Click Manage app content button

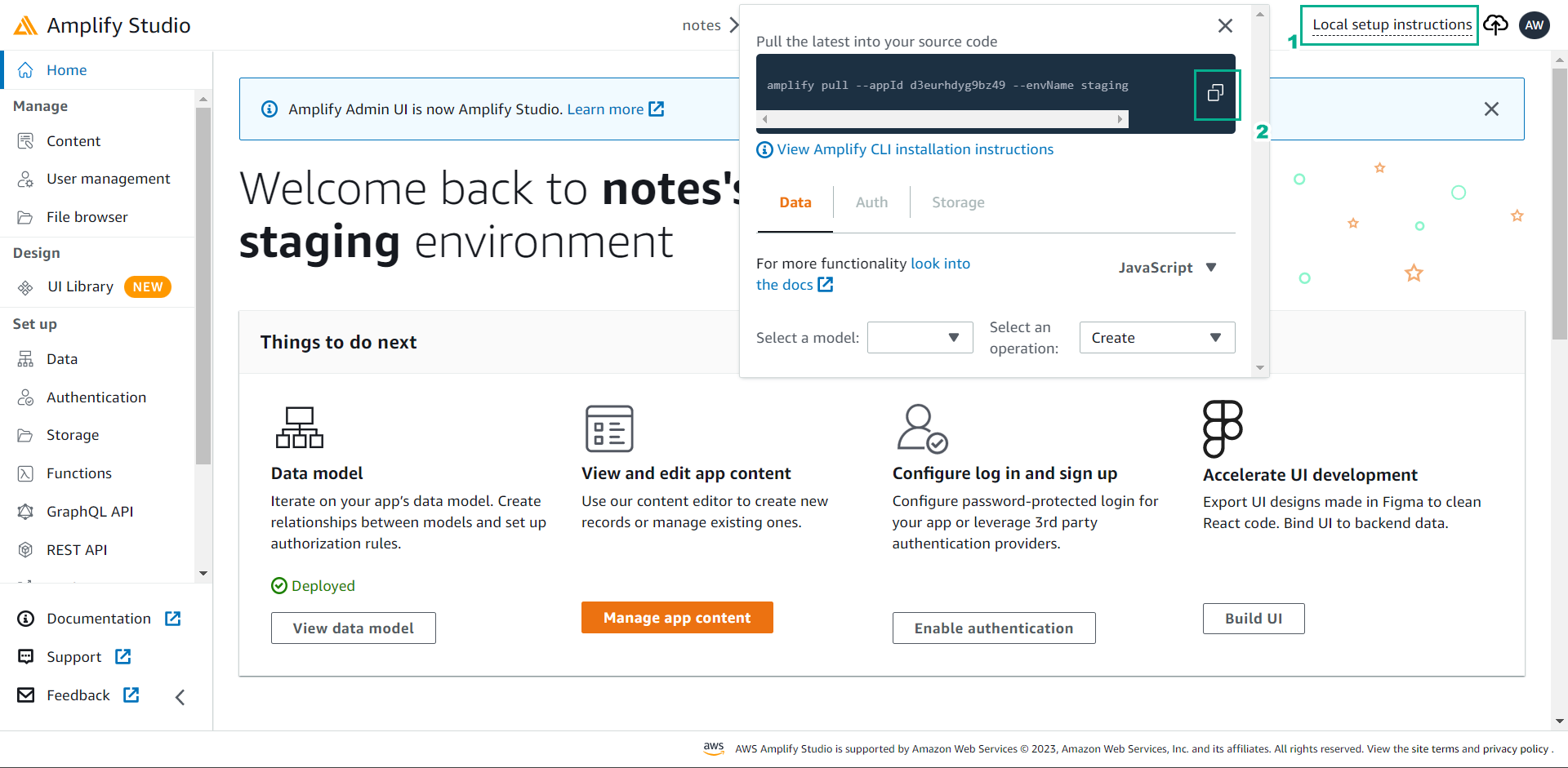coord(677,618)
